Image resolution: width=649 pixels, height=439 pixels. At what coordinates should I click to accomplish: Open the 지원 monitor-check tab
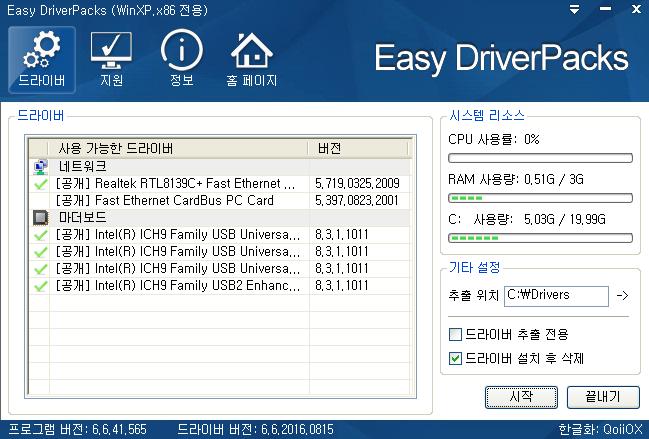(x=111, y=60)
